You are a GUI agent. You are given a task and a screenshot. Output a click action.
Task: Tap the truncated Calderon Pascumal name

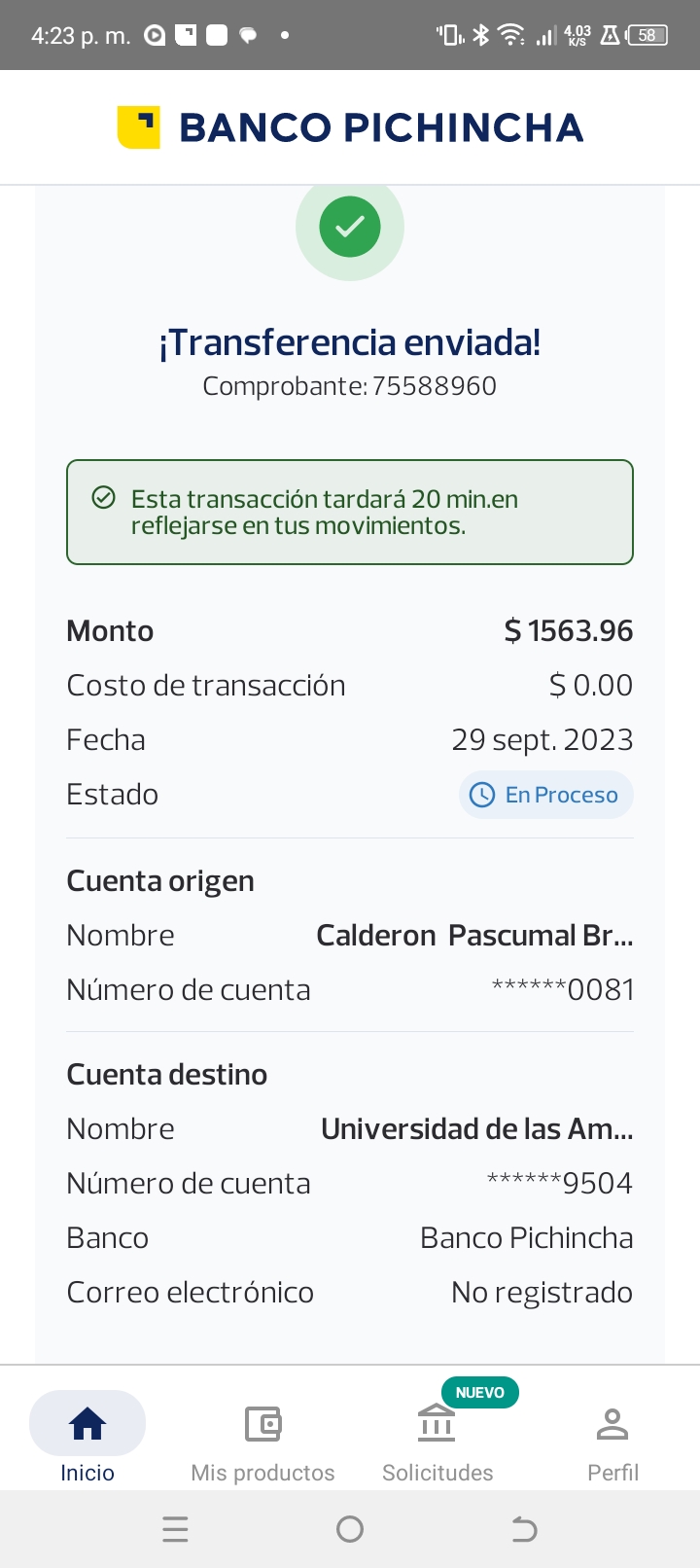(474, 936)
